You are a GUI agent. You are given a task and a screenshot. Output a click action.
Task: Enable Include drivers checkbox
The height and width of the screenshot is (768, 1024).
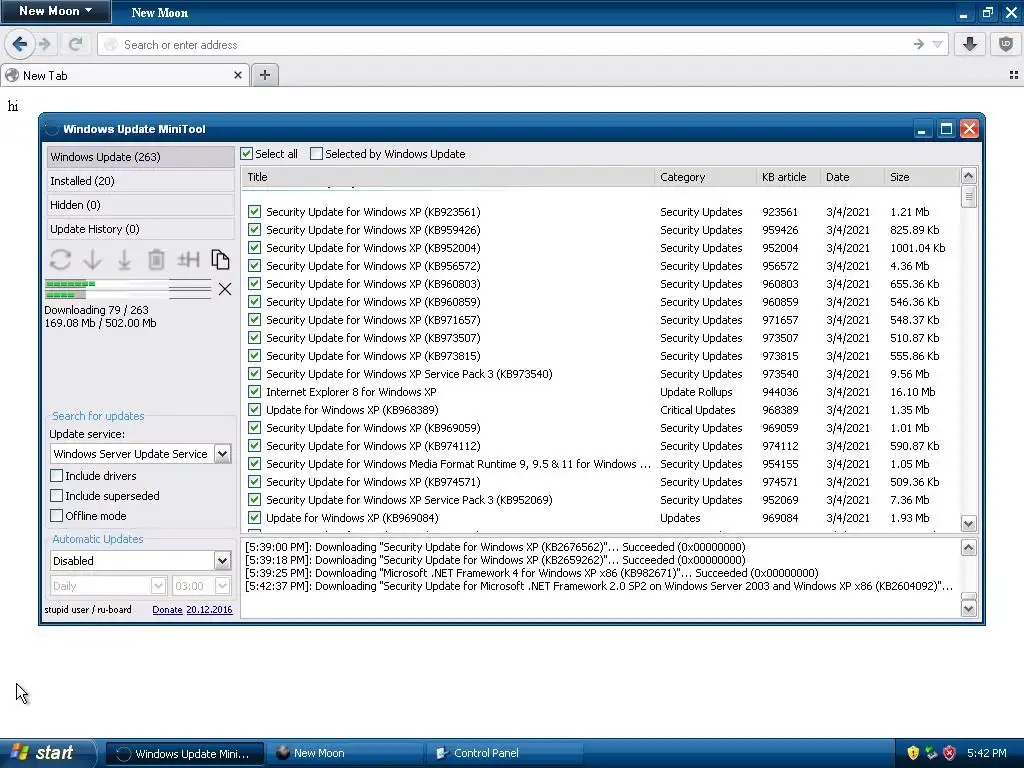[57, 475]
